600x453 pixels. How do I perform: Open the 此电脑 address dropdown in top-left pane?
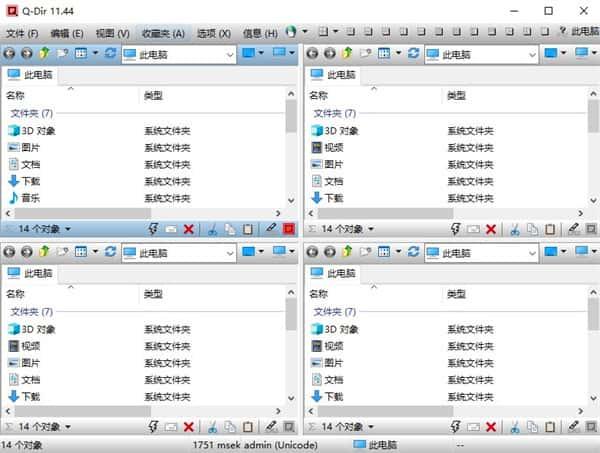[231, 53]
